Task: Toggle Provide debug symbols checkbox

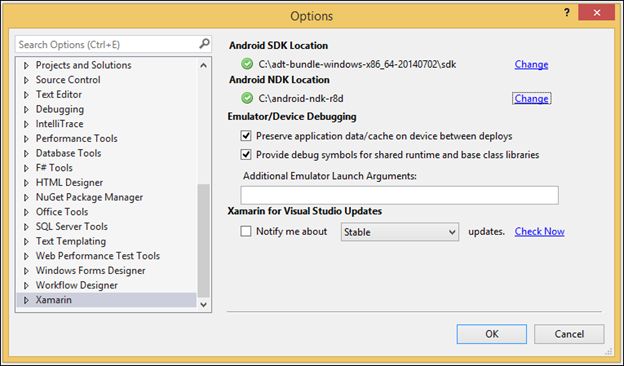Action: pos(246,154)
